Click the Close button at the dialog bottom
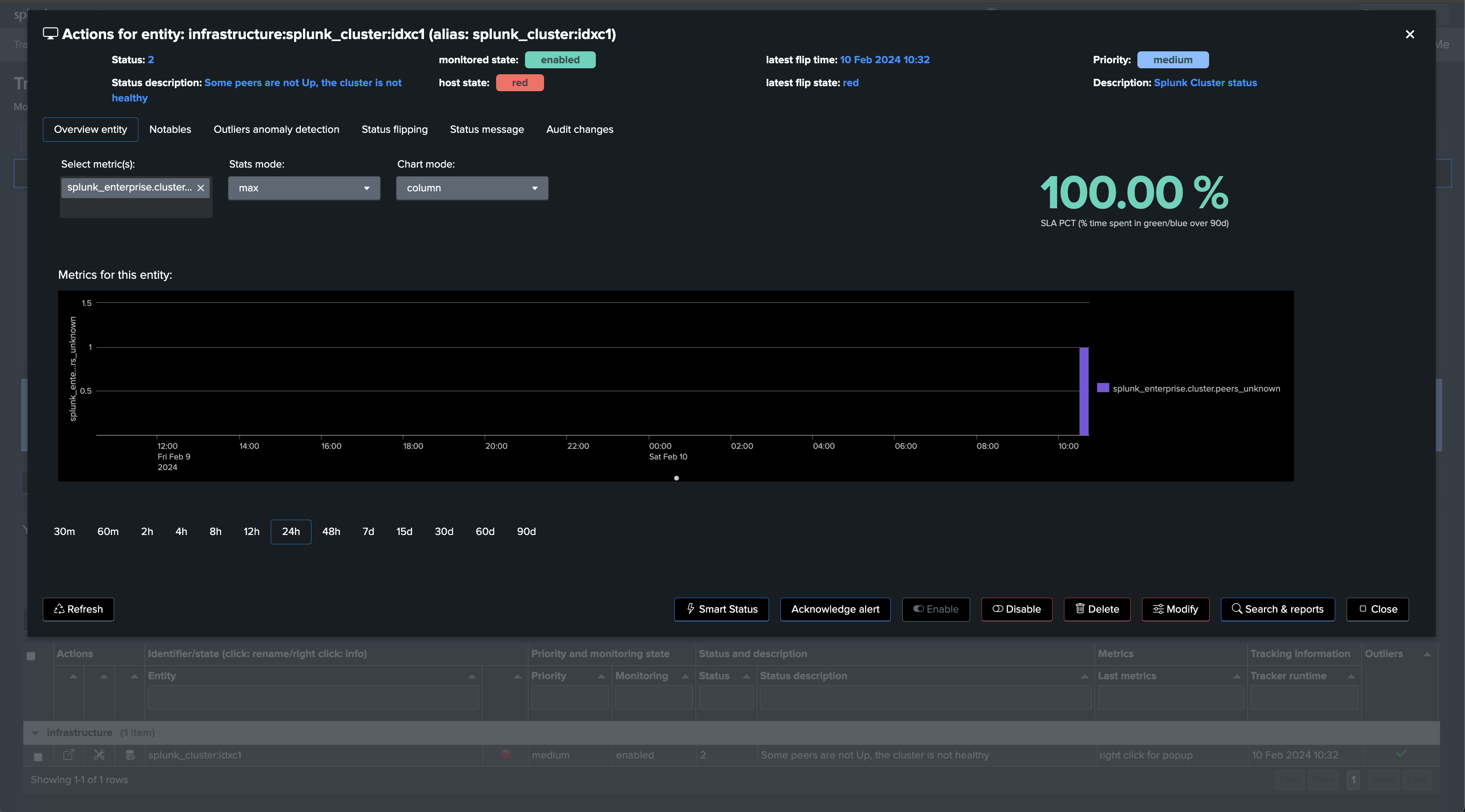This screenshot has height=812, width=1465. pos(1378,610)
